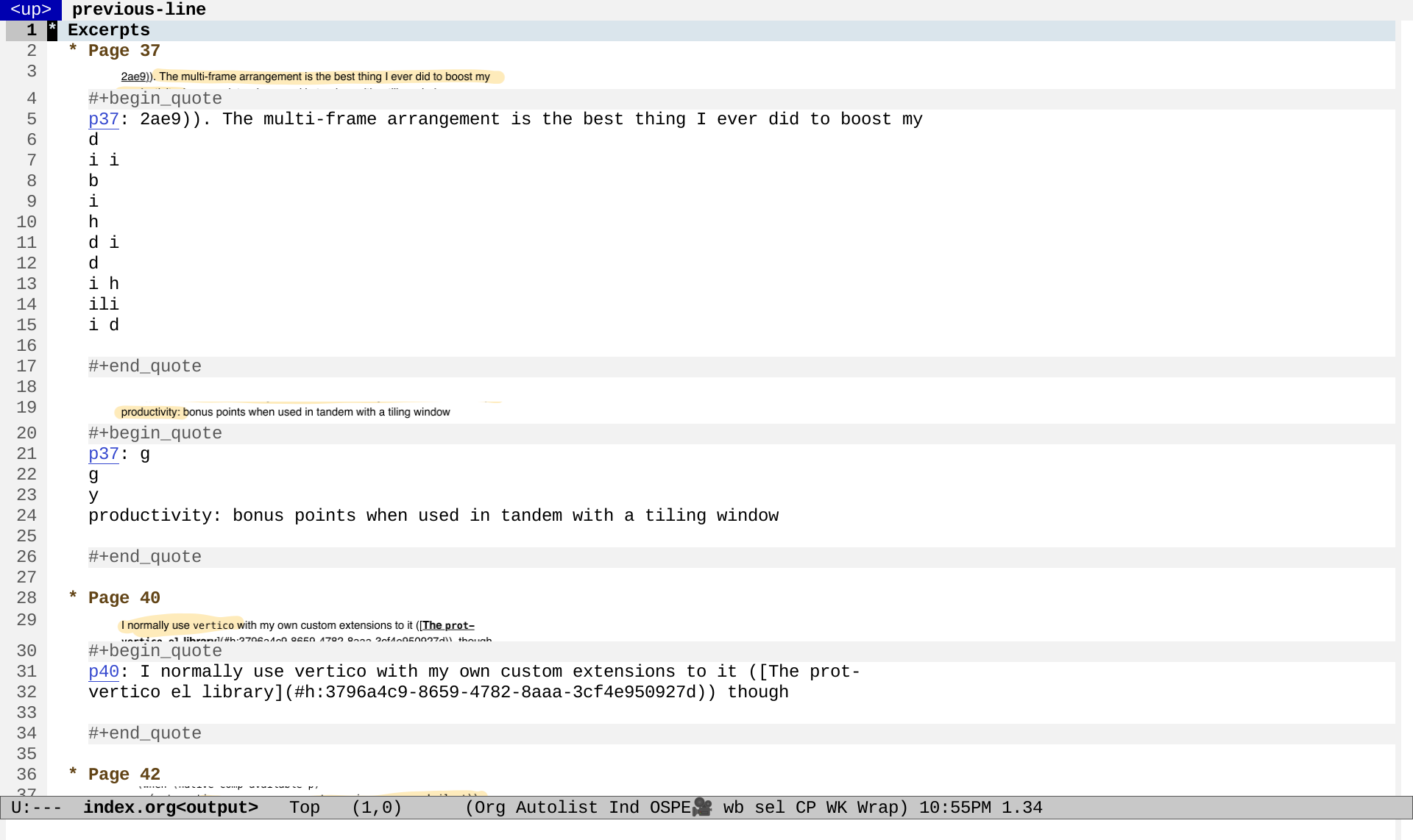
Task: Click the OSPE mode line indicator
Action: click(669, 808)
